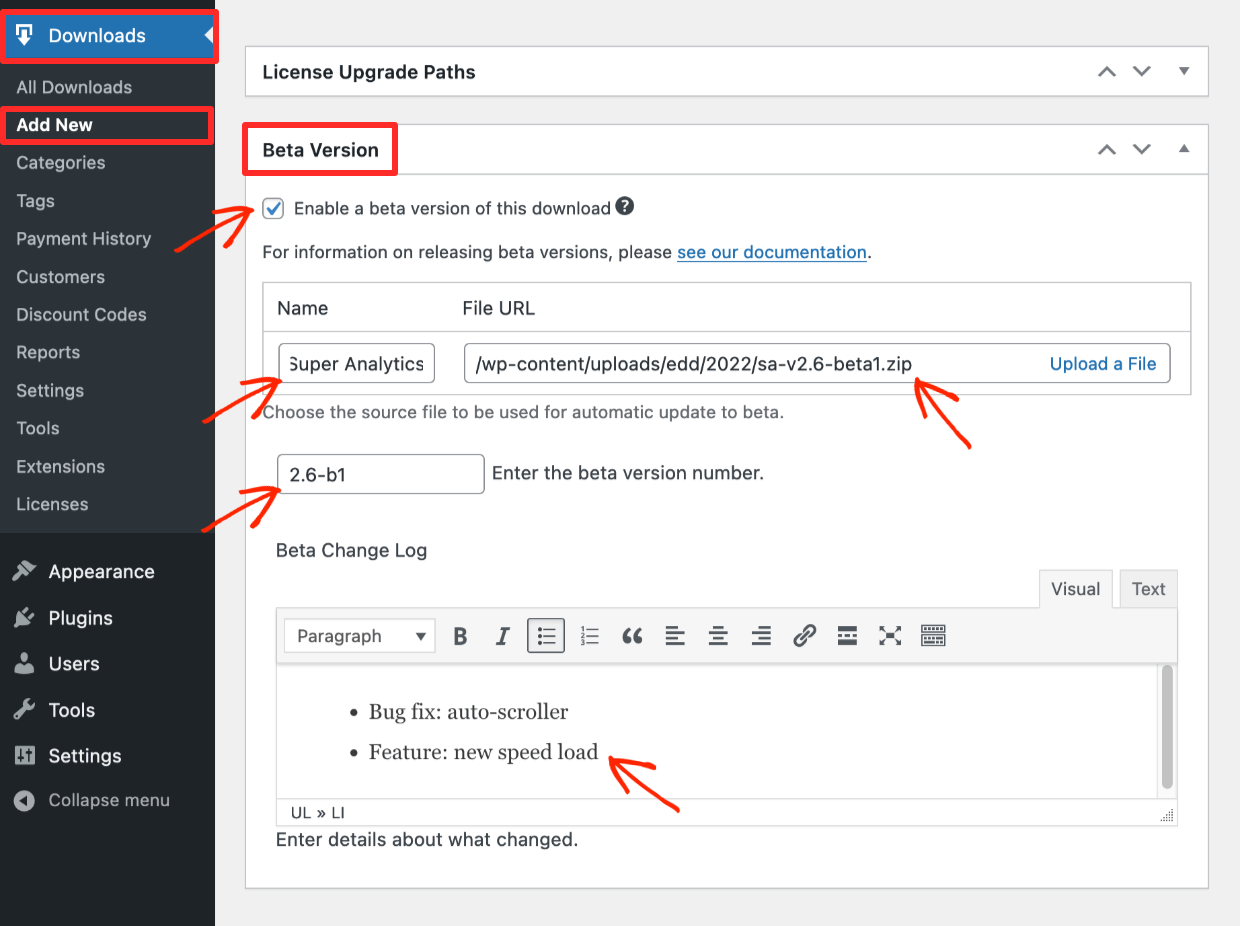
Task: Click the Downloads menu icon
Action: pyautogui.click(x=25, y=36)
